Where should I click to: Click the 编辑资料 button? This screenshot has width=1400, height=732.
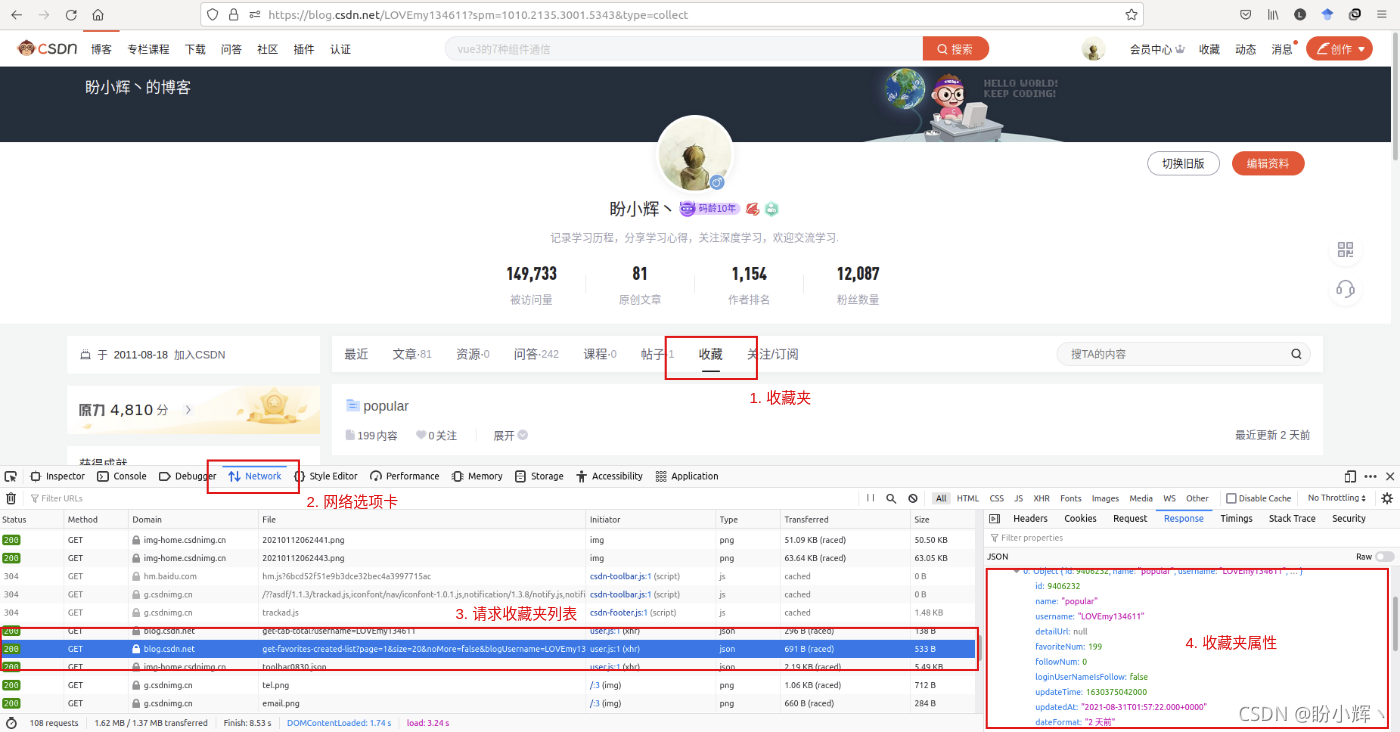(x=1268, y=164)
